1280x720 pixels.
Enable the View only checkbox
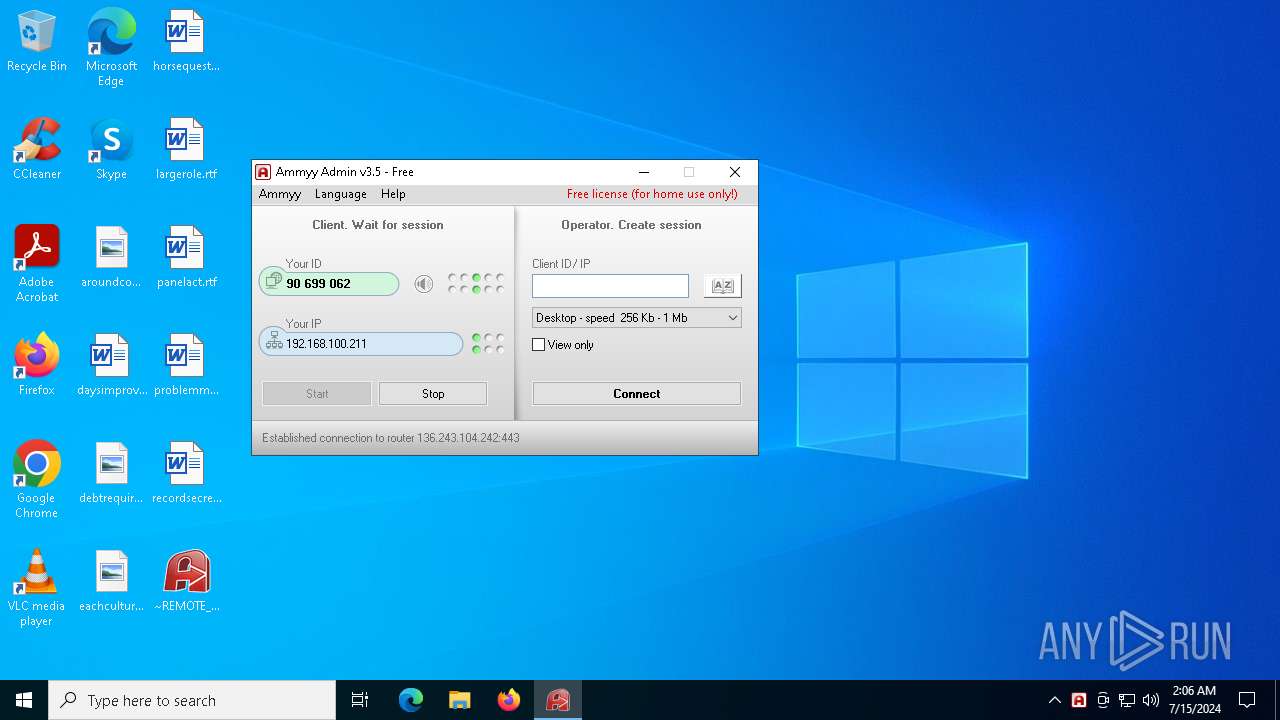click(x=539, y=345)
